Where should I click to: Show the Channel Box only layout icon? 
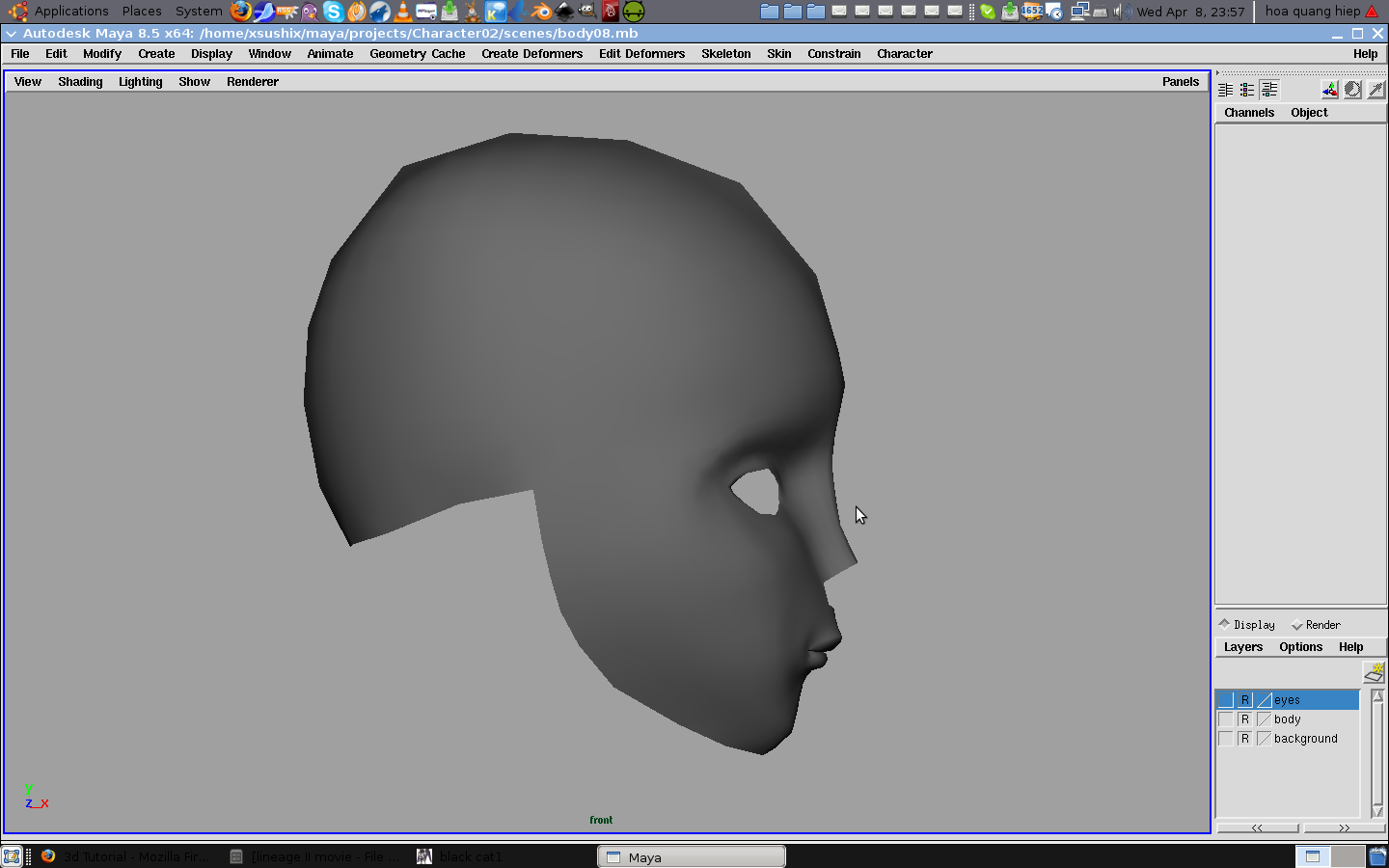click(x=1226, y=90)
